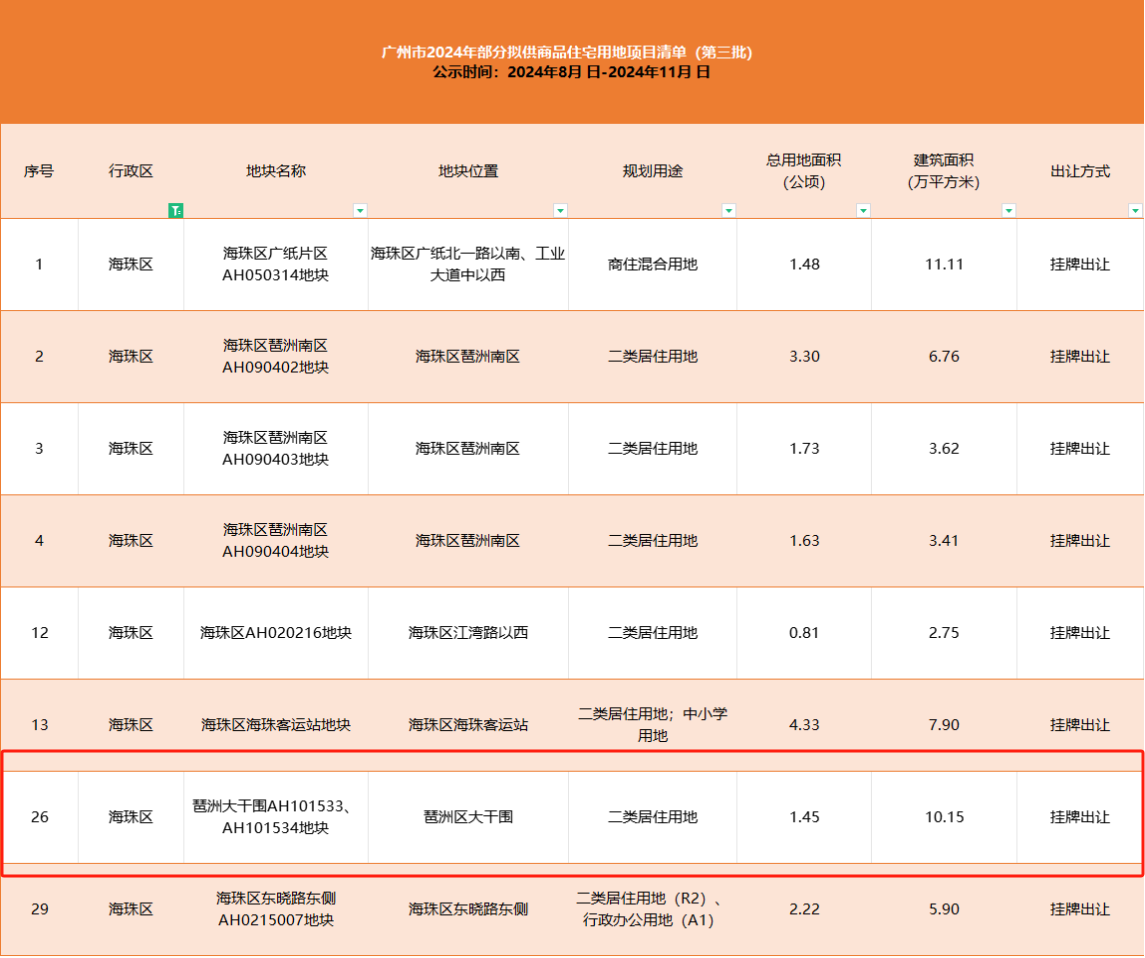Select the 商住混合用地 cell
The image size is (1145, 958).
[x=653, y=264]
